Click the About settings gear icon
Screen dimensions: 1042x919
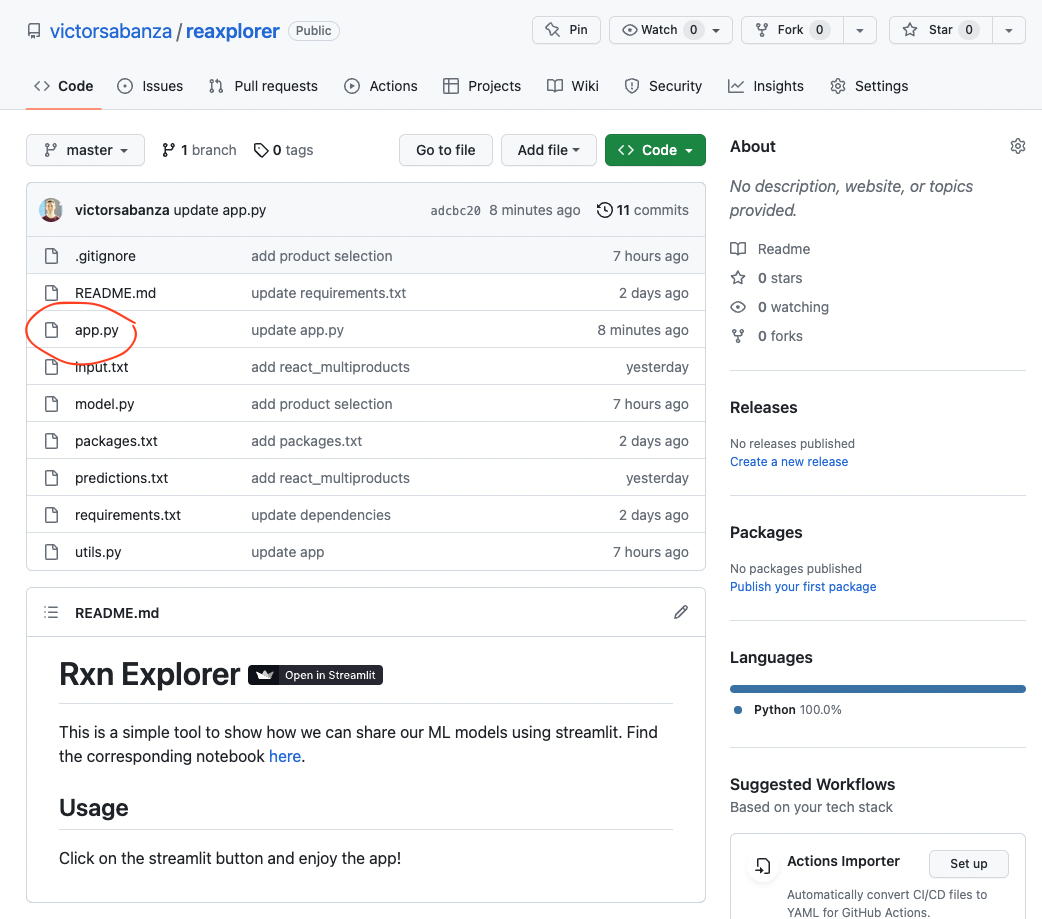tap(1017, 146)
